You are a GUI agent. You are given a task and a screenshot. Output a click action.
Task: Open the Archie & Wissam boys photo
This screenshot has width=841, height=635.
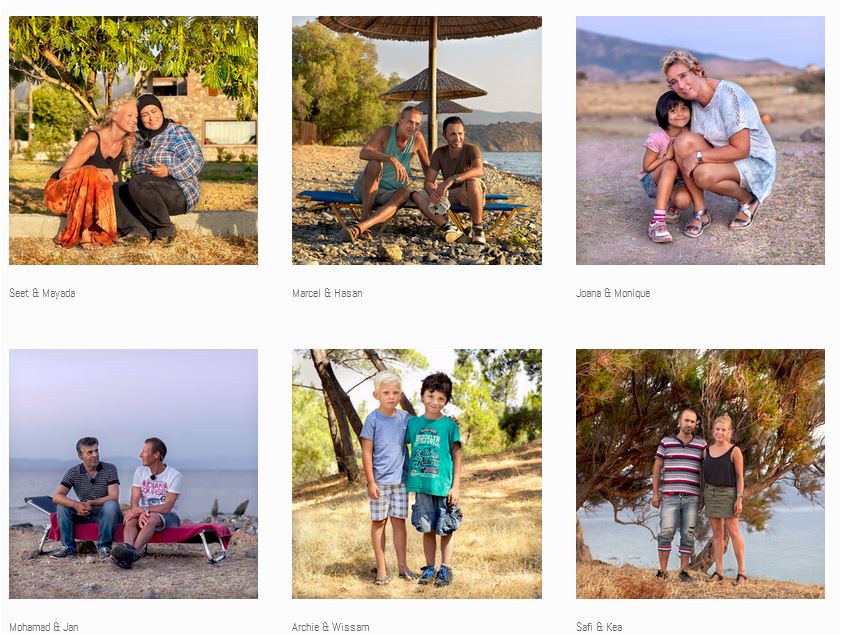(417, 474)
